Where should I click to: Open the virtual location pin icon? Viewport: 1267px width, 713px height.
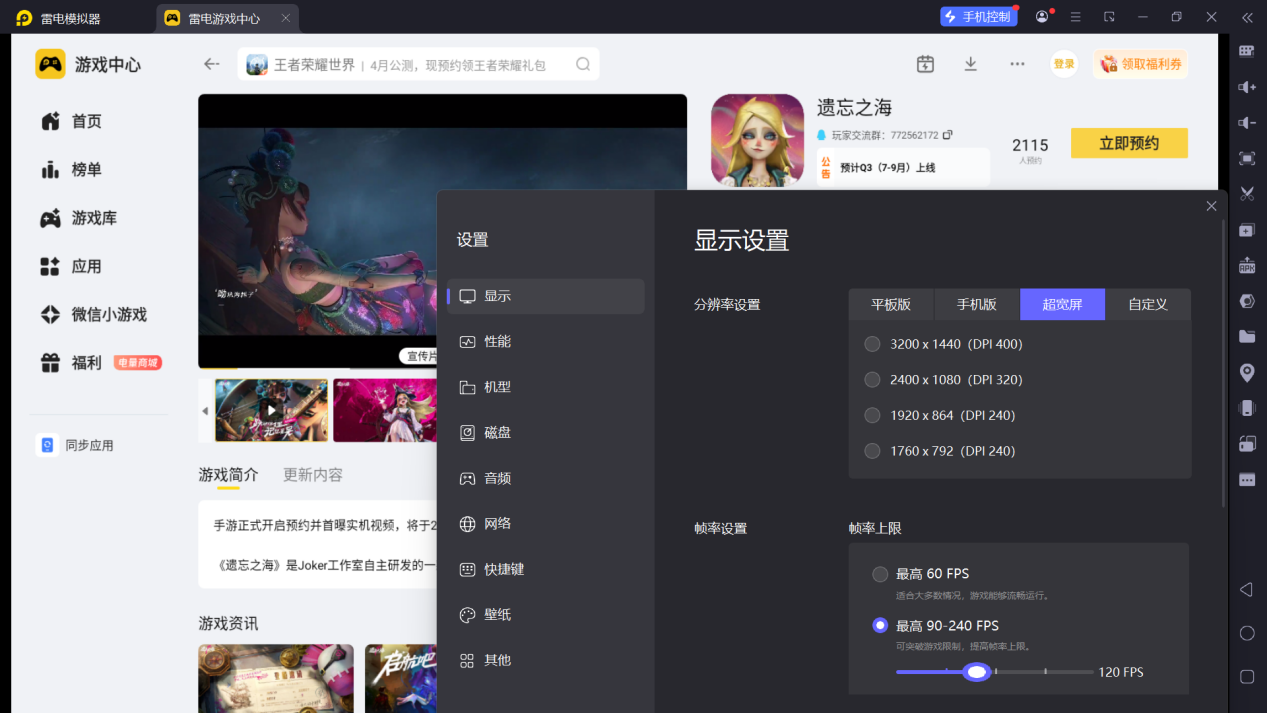coord(1246,372)
